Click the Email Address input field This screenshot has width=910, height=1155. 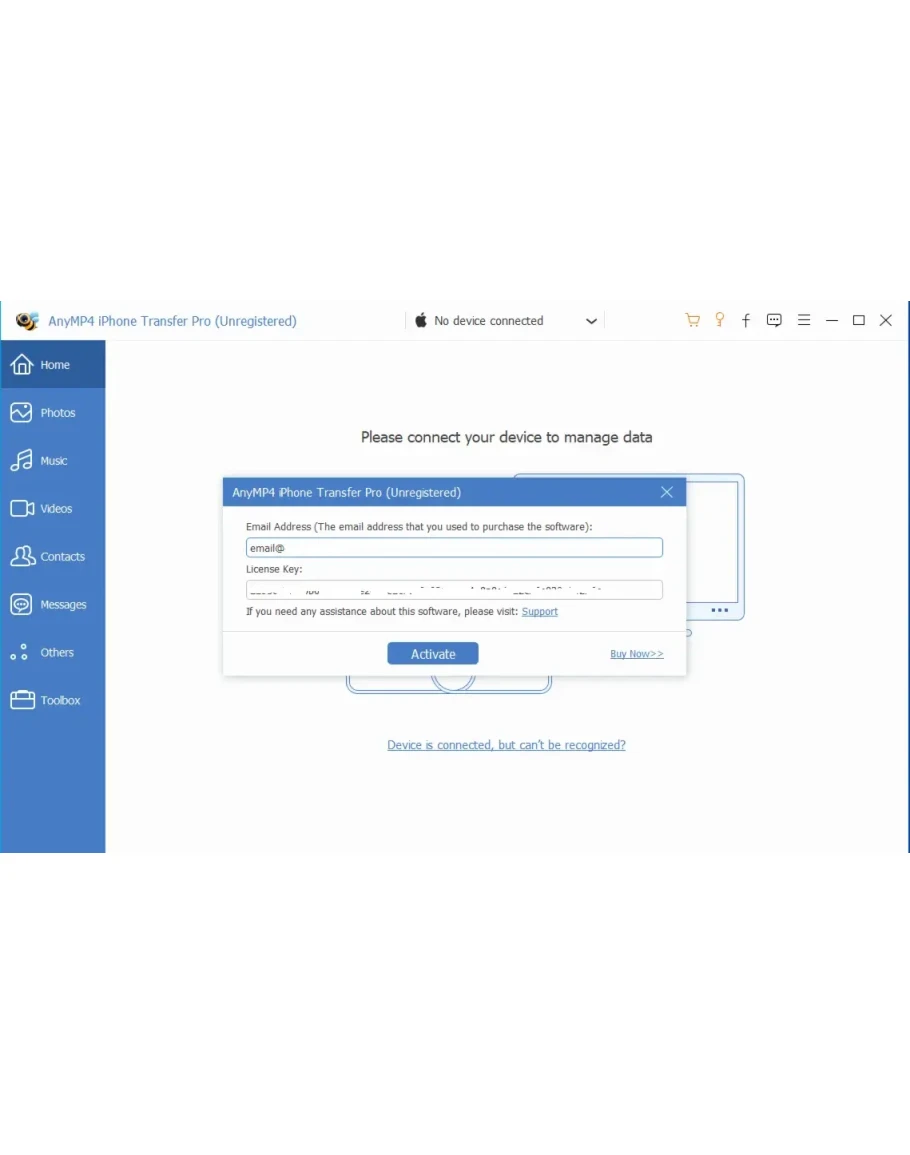[454, 548]
